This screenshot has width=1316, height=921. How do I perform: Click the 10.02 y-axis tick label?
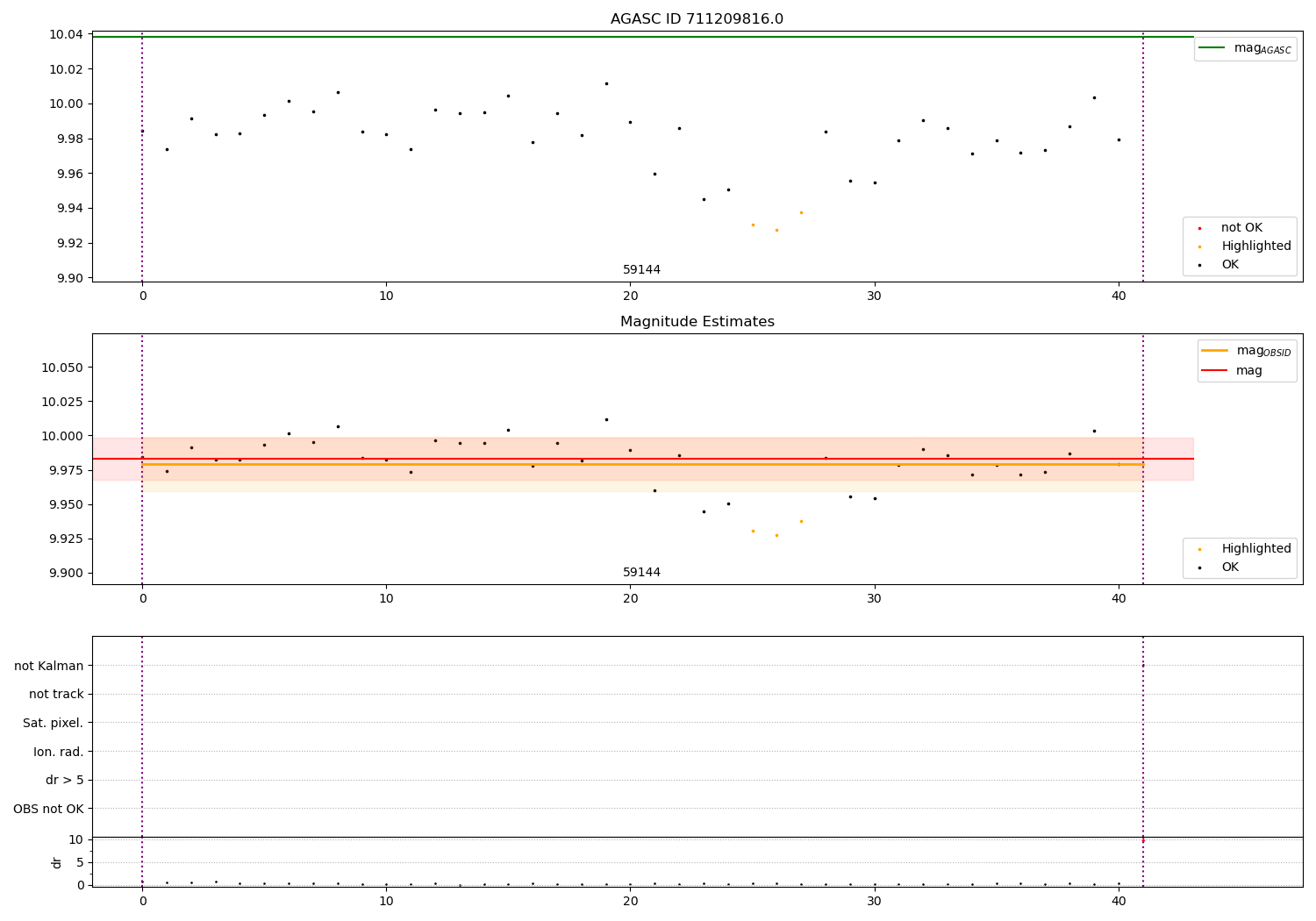pos(67,69)
